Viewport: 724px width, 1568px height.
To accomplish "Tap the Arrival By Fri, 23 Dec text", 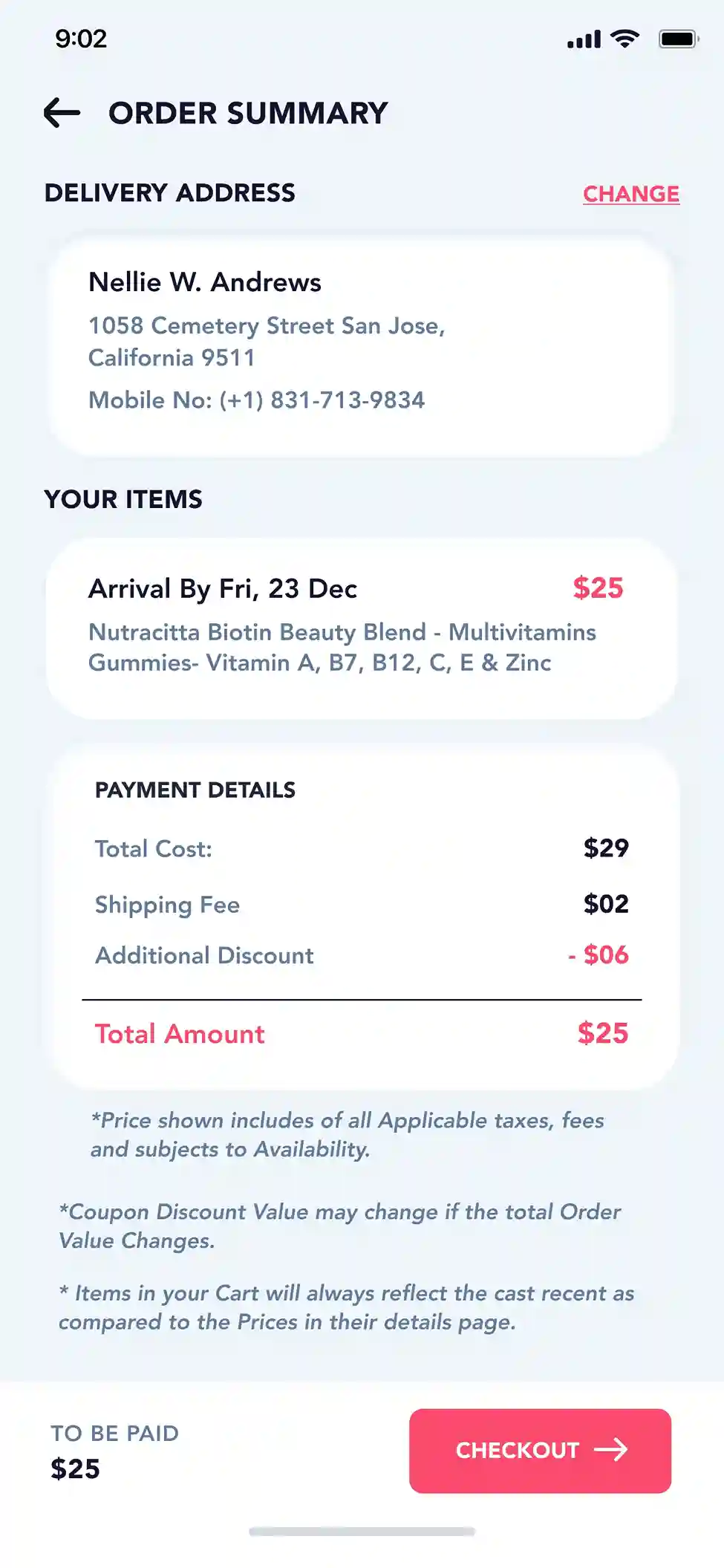I will click(x=223, y=589).
